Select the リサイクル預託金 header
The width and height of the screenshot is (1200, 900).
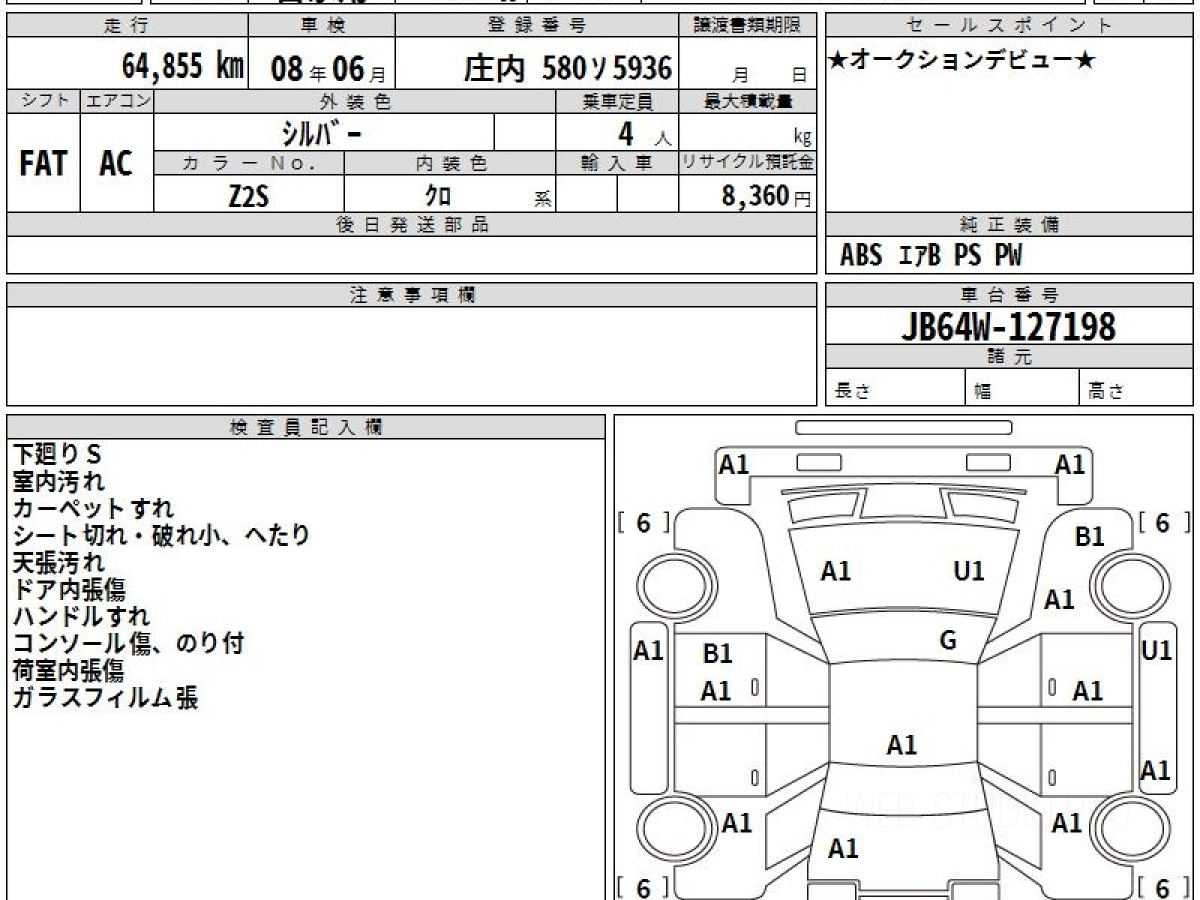tap(747, 163)
